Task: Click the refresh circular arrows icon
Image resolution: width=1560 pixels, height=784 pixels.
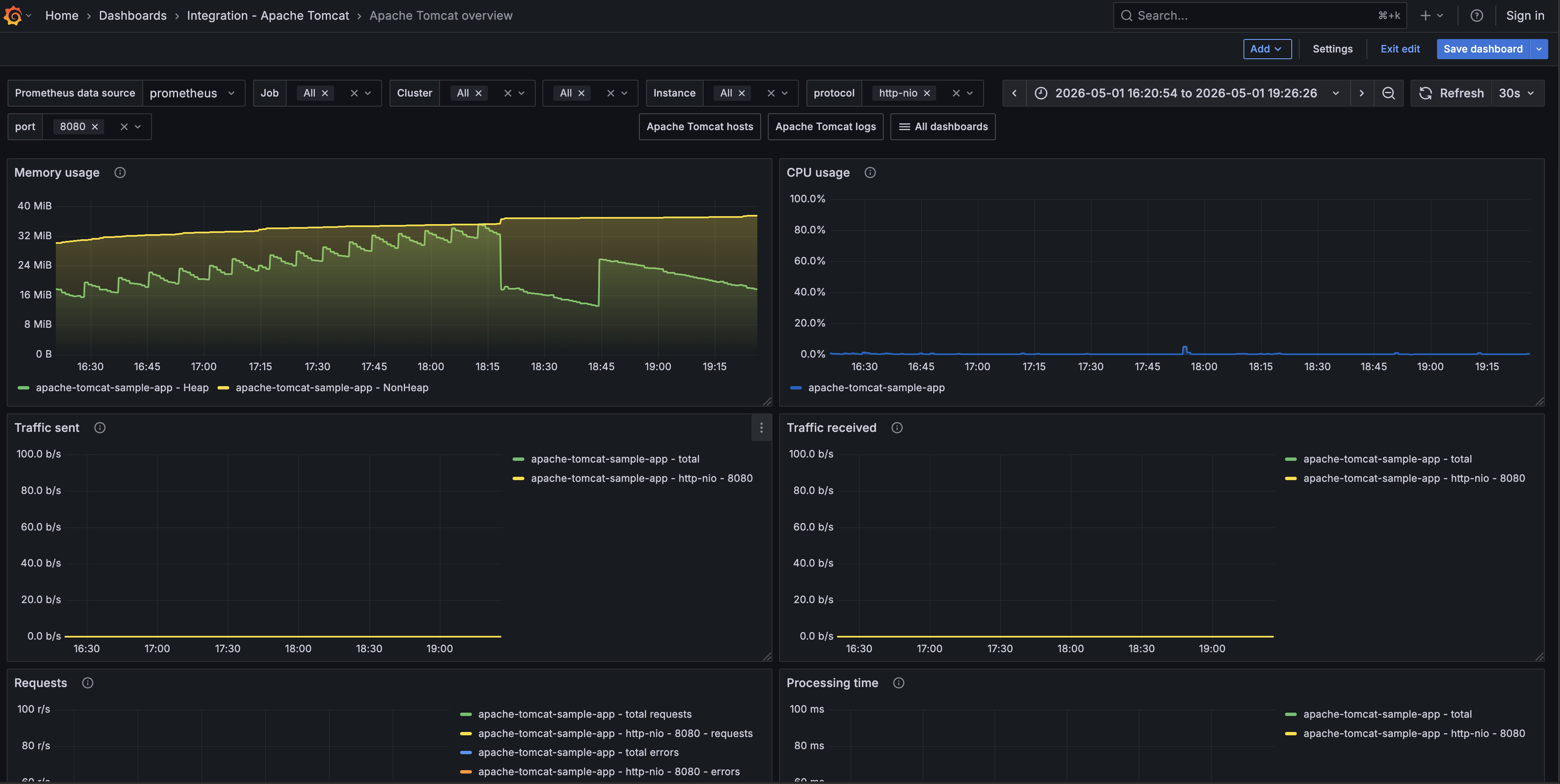Action: pyautogui.click(x=1426, y=93)
